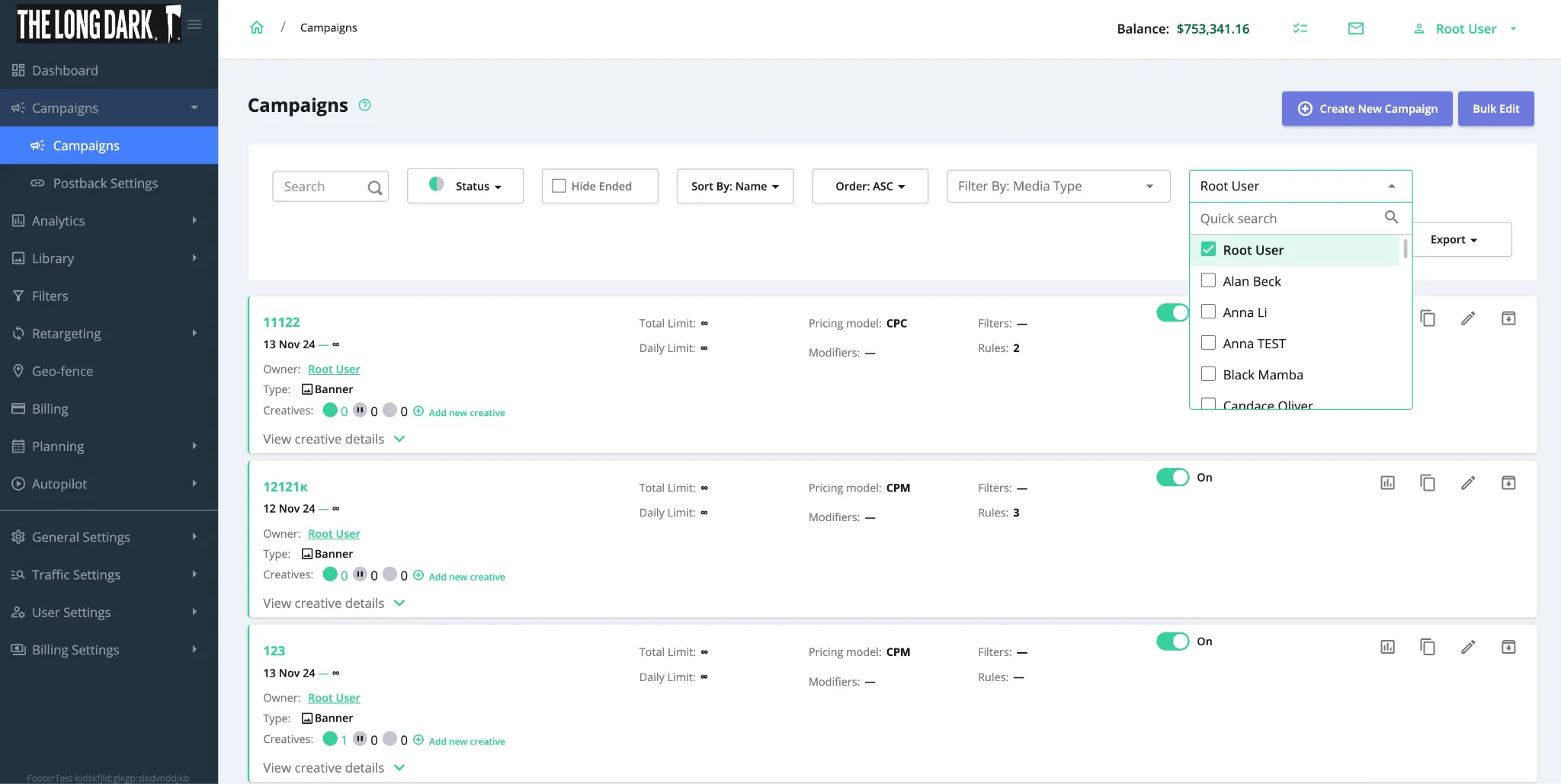Edit campaign 12121к with the pencil icon
The image size is (1561, 784).
tap(1468, 482)
